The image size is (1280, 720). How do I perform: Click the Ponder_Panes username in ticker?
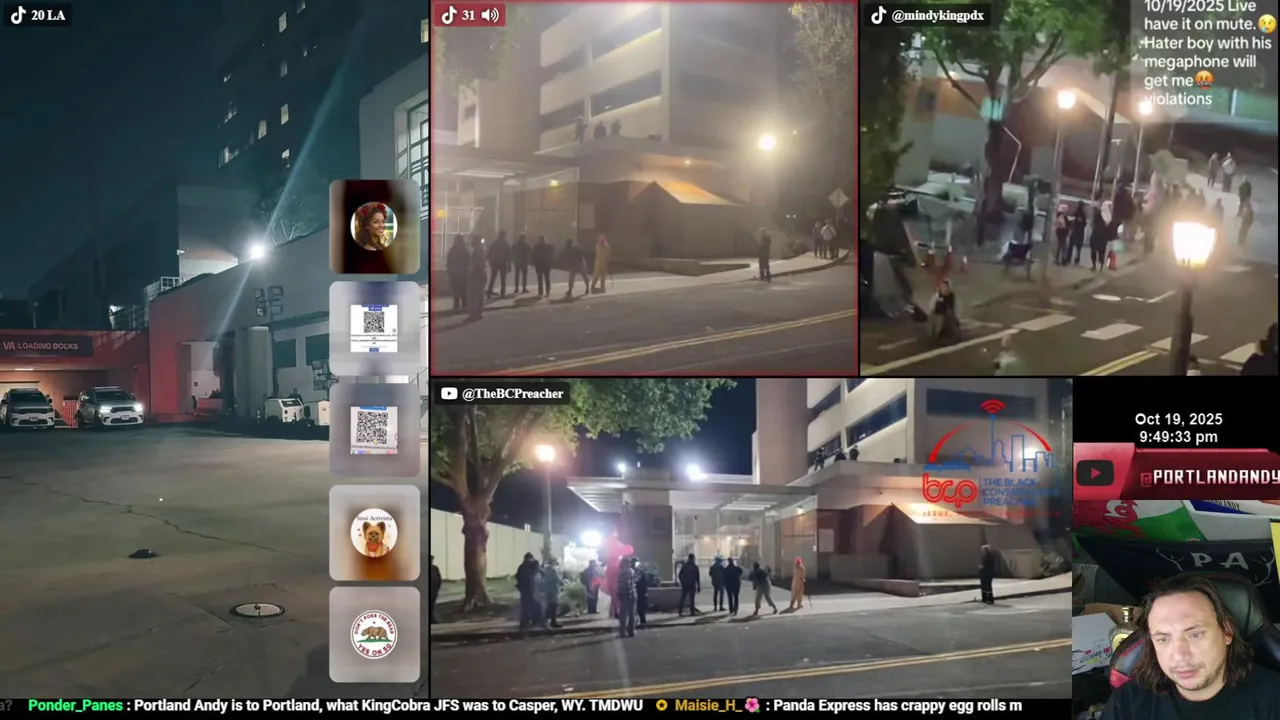pos(75,705)
